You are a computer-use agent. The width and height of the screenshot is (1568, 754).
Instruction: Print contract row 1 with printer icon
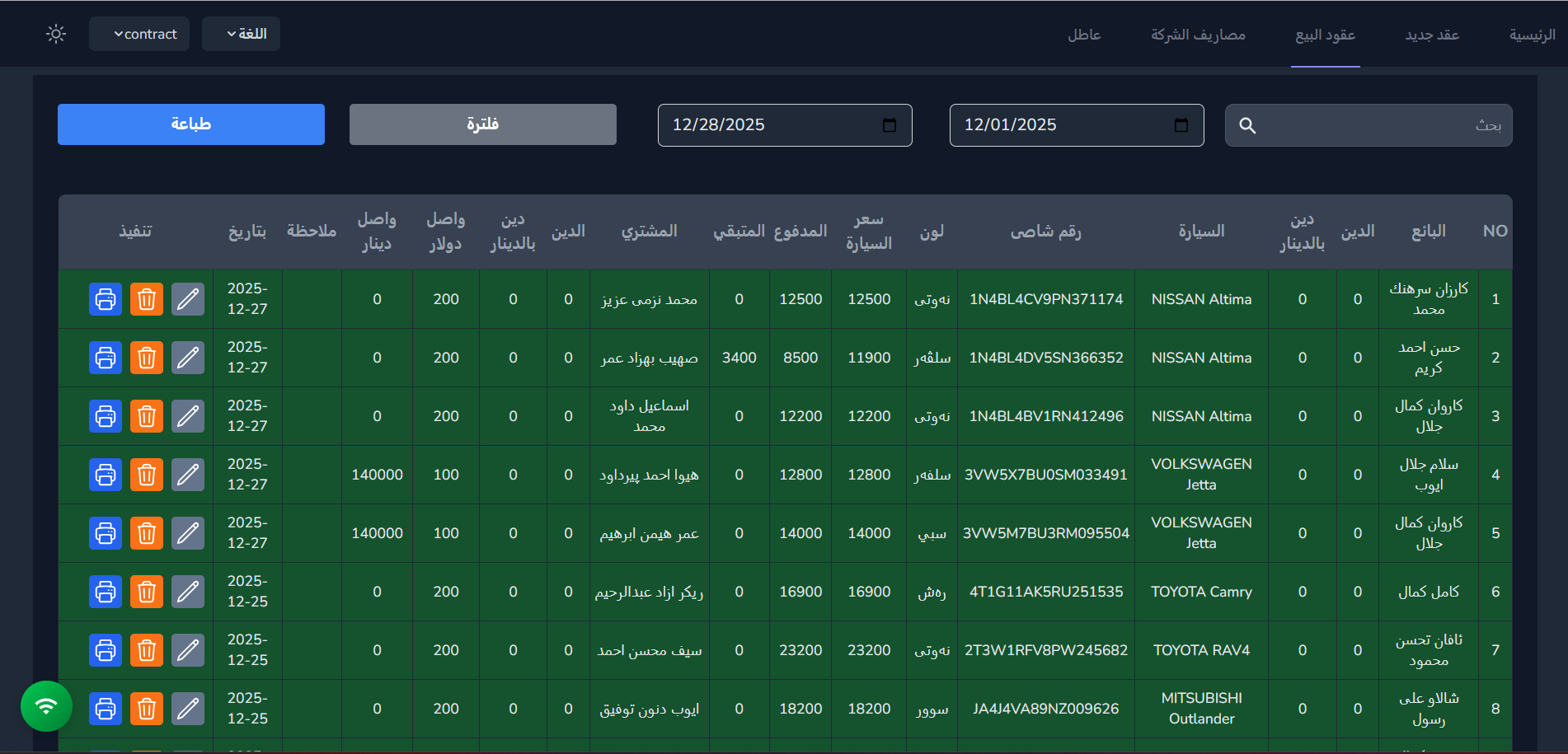106,299
